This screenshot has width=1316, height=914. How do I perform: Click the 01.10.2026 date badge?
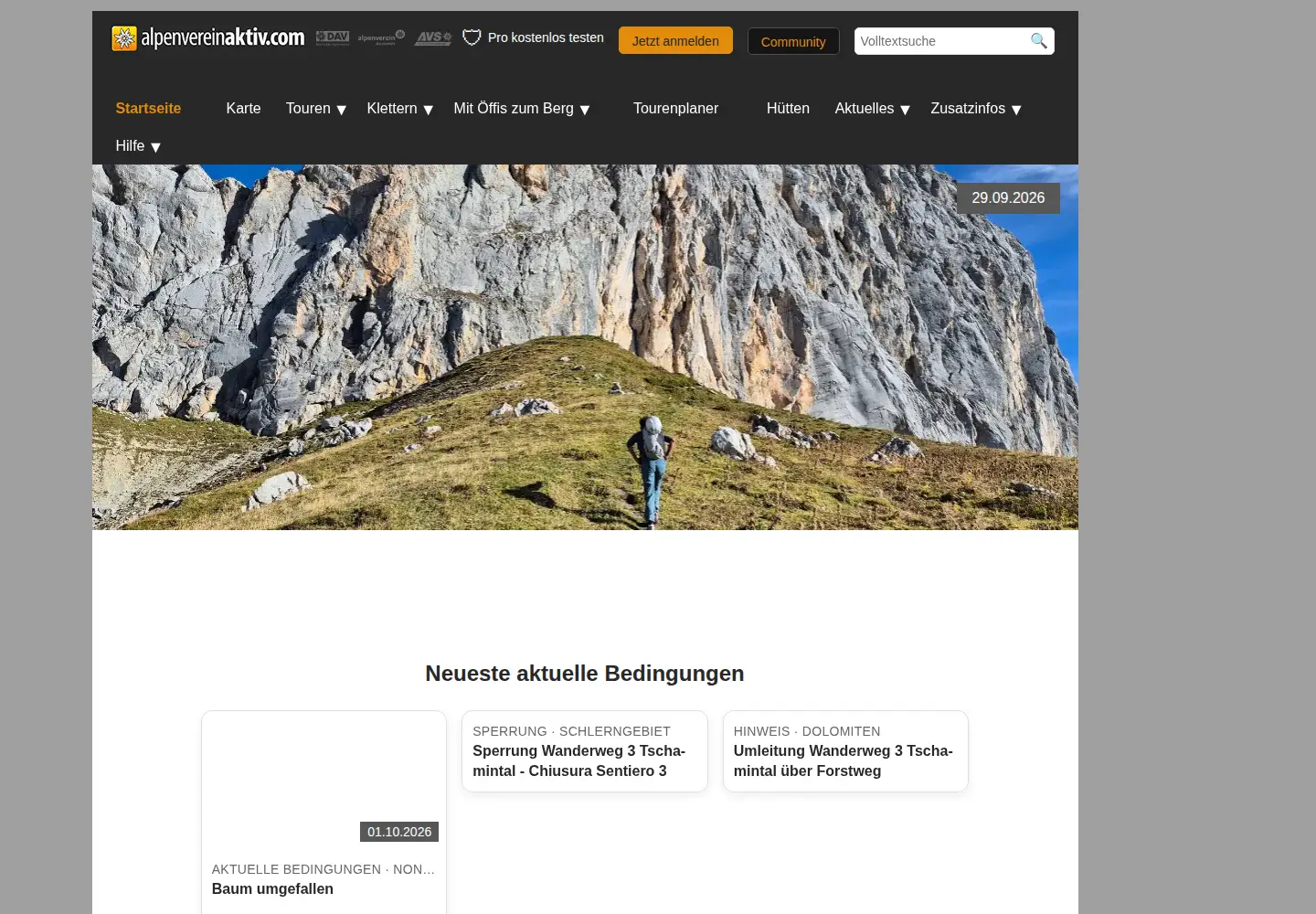coord(399,832)
